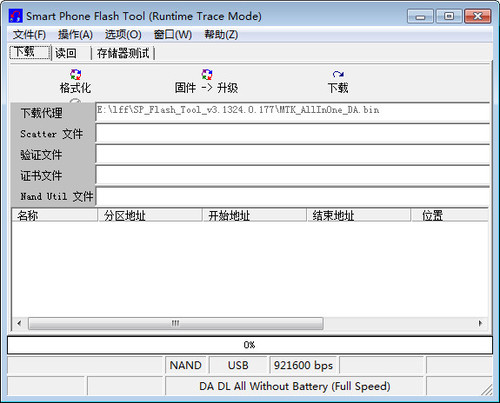Click the 证书文件 path field
Image resolution: width=500 pixels, height=403 pixels.
(x=293, y=175)
